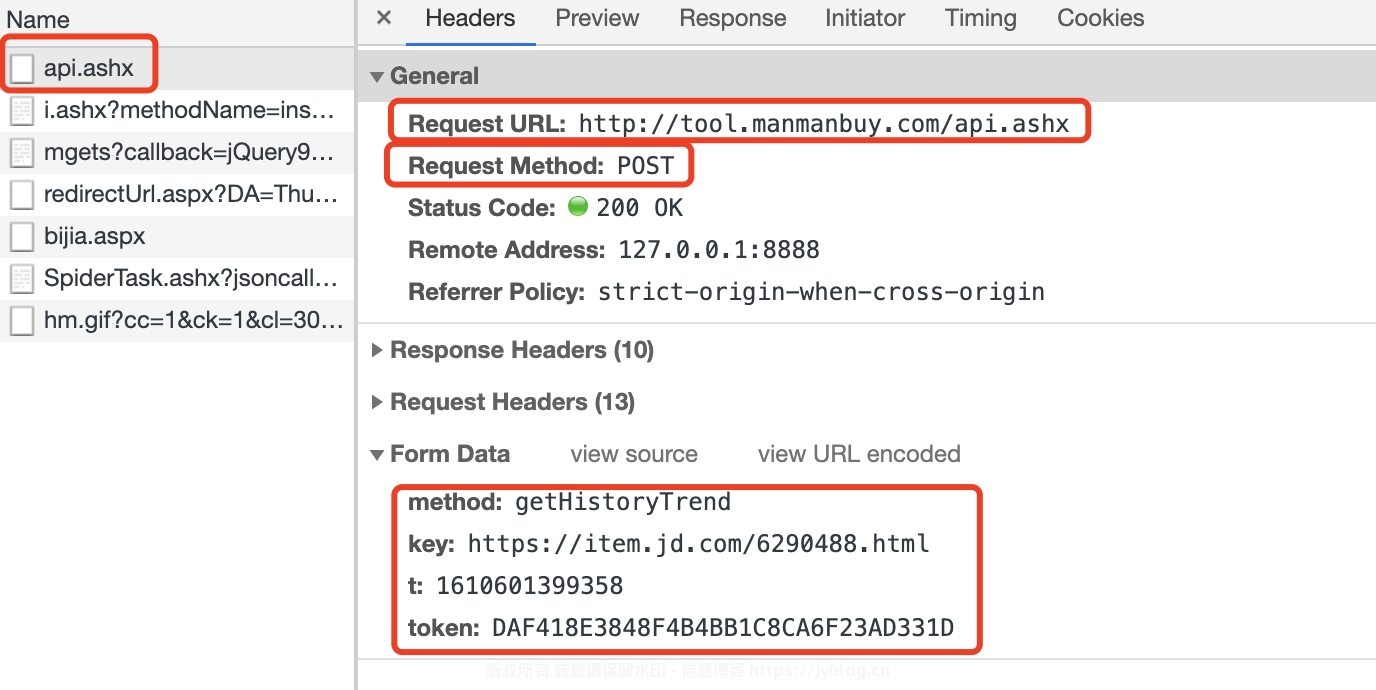Click view source link in Form Data

(634, 454)
